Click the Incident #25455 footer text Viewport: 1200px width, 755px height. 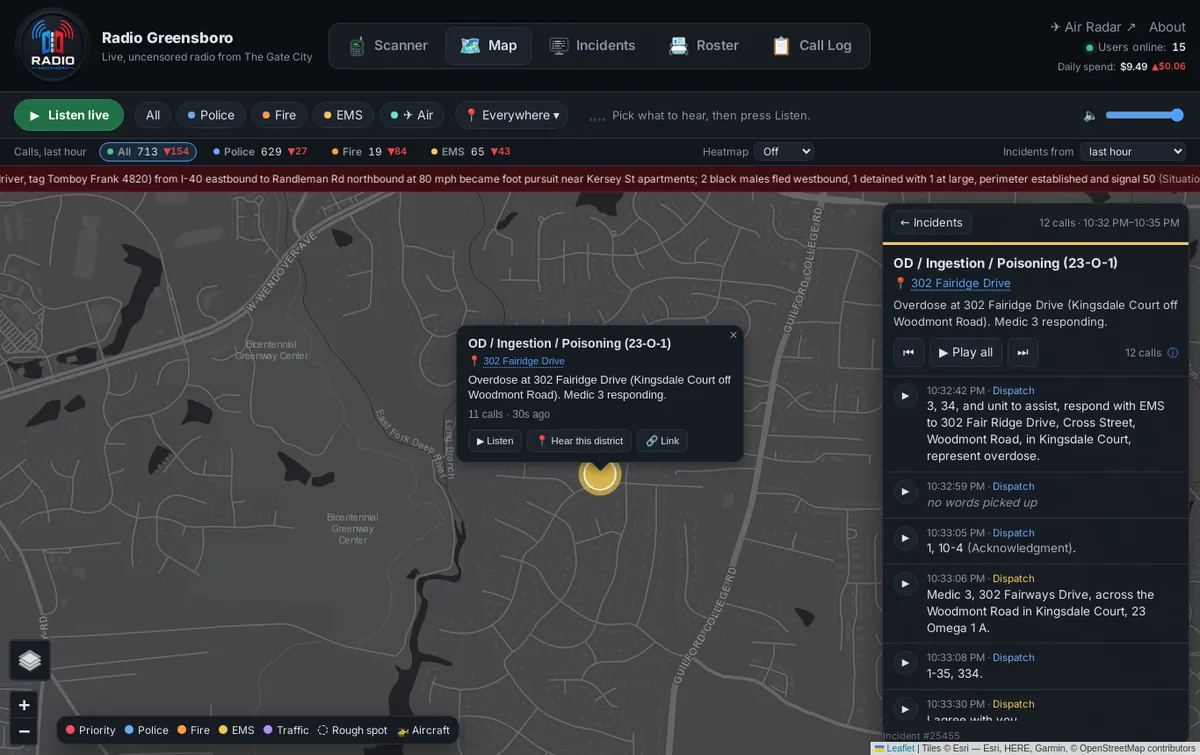921,735
